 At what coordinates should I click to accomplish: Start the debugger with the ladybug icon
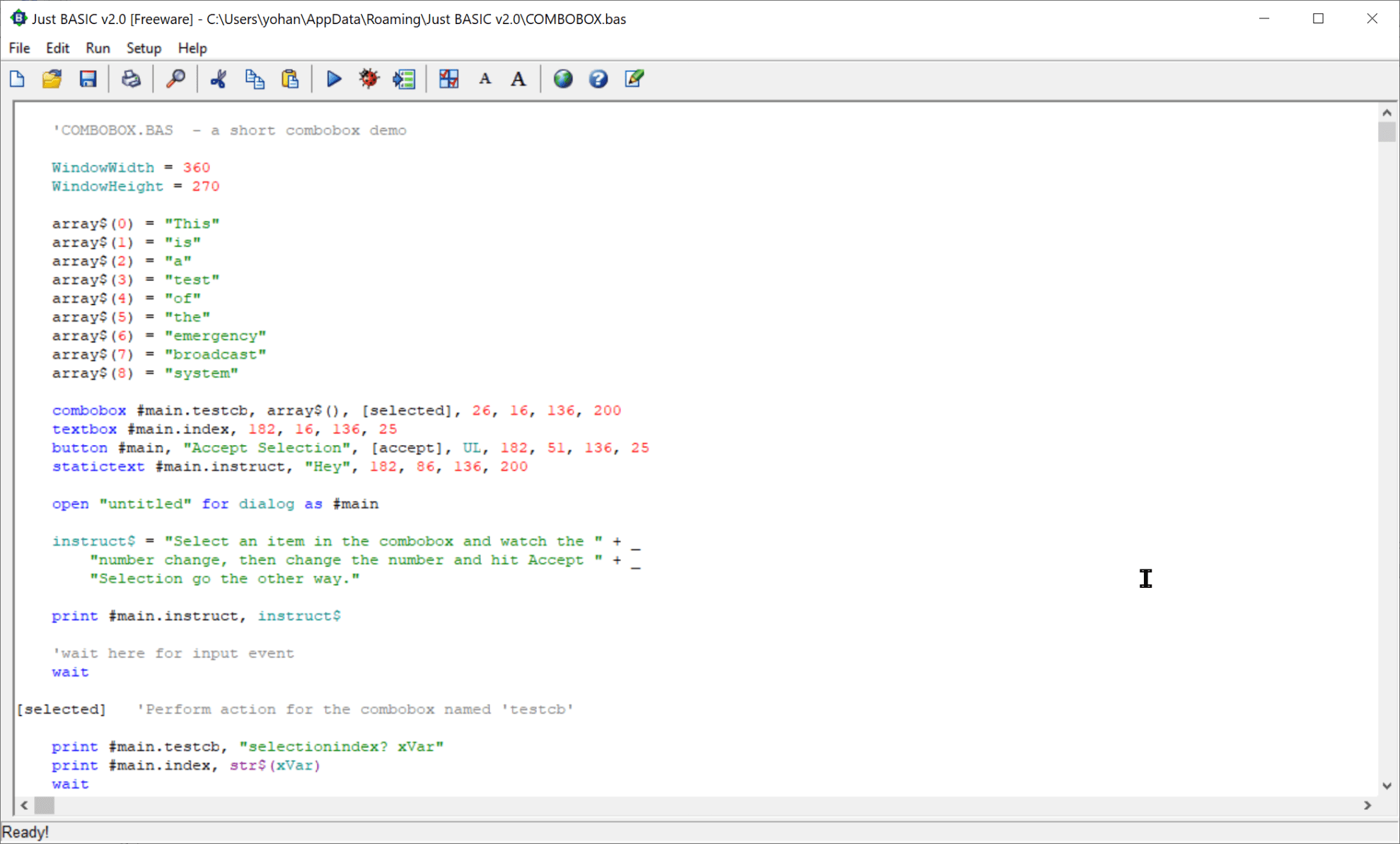[x=368, y=79]
